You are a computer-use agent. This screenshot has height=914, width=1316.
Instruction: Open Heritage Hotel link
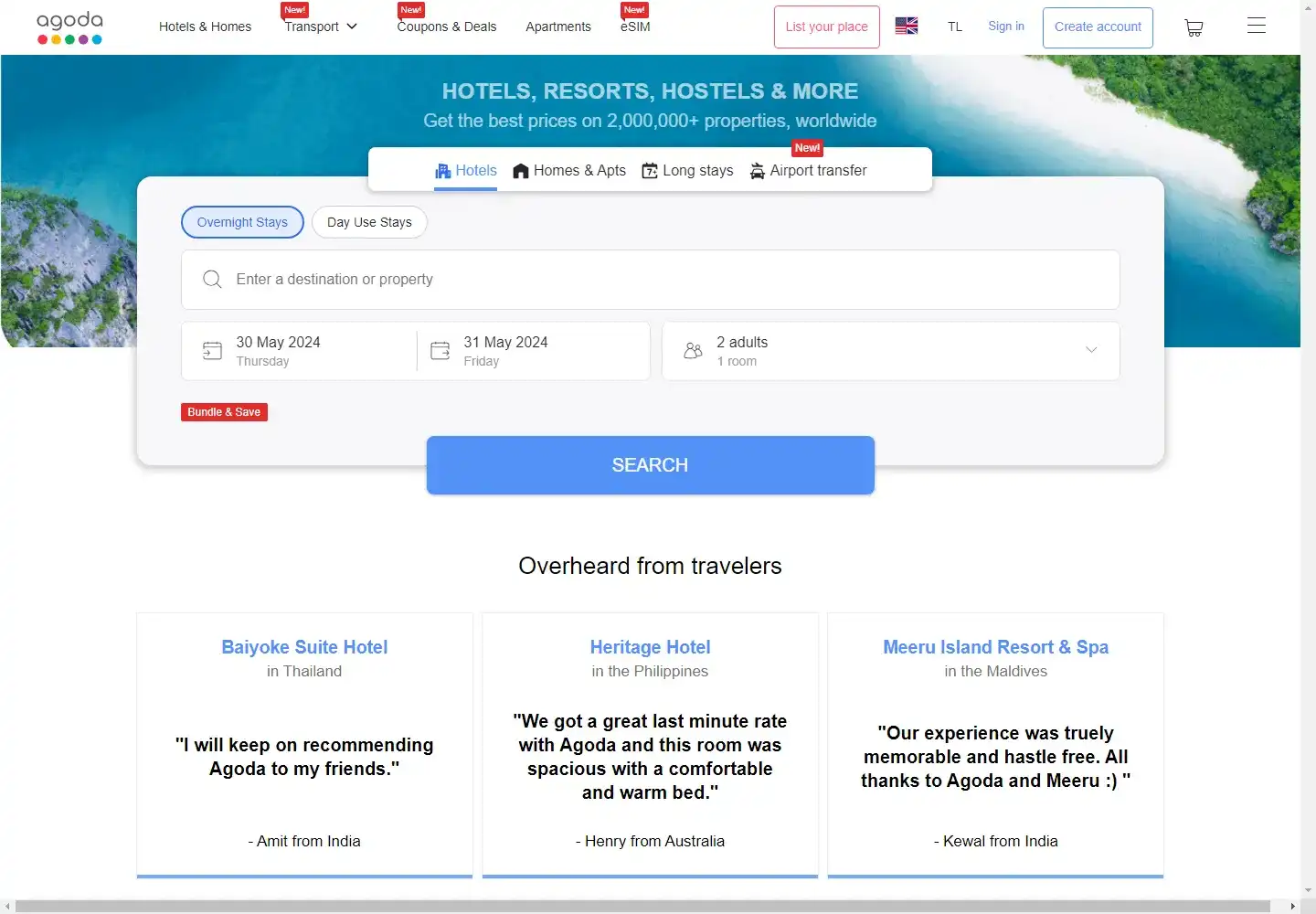(x=650, y=647)
